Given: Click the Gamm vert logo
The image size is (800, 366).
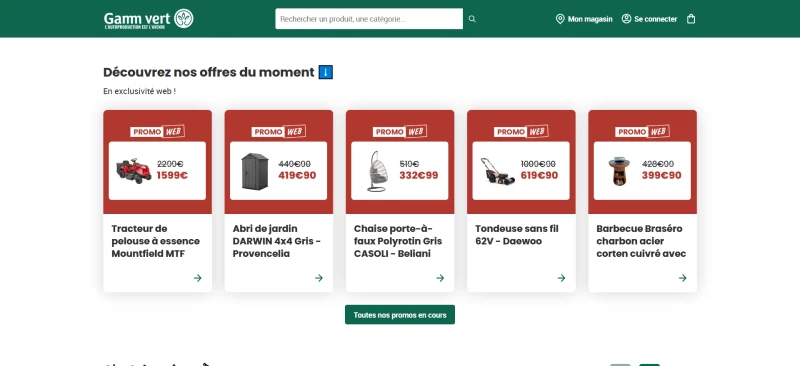Looking at the screenshot, I should 148,19.
